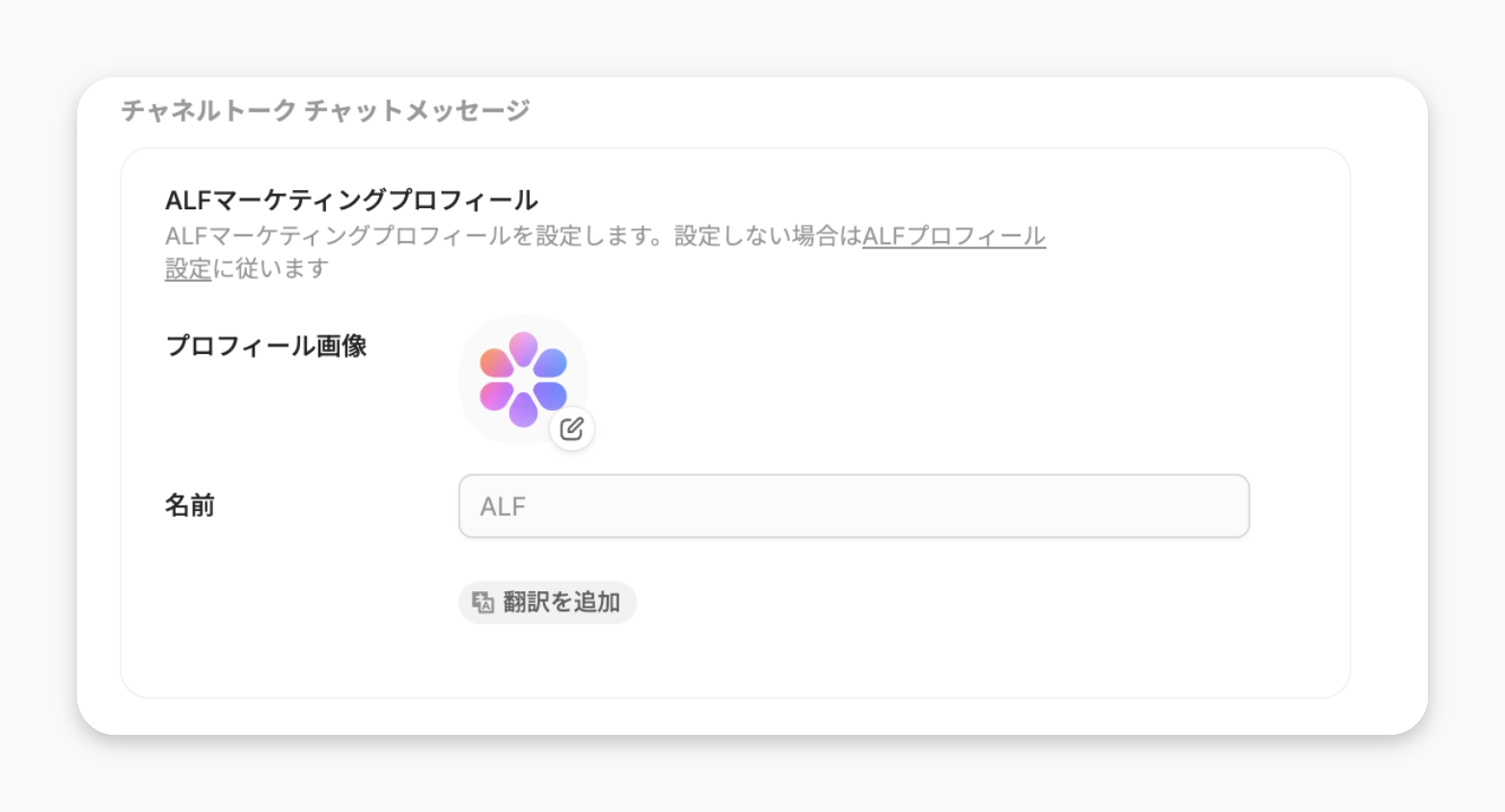This screenshot has height=812, width=1505.
Task: Click the pink top petal of ALF logo
Action: [524, 348]
